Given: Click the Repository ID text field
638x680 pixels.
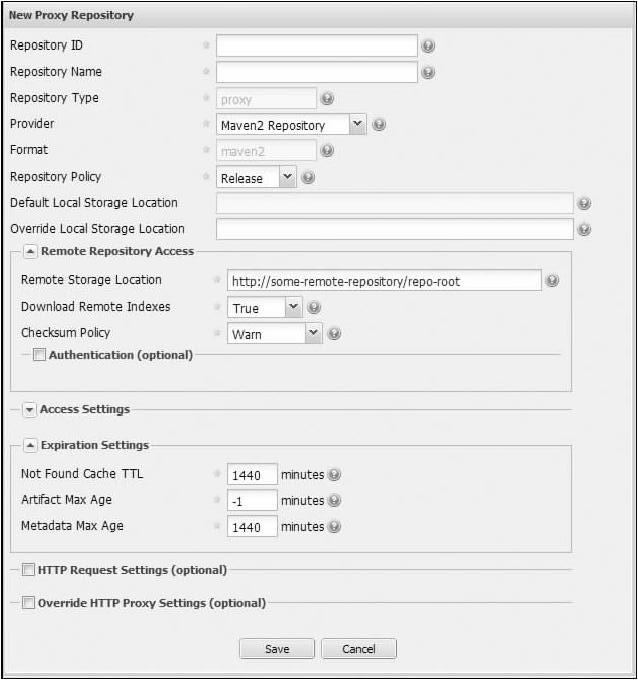Looking at the screenshot, I should tap(316, 46).
